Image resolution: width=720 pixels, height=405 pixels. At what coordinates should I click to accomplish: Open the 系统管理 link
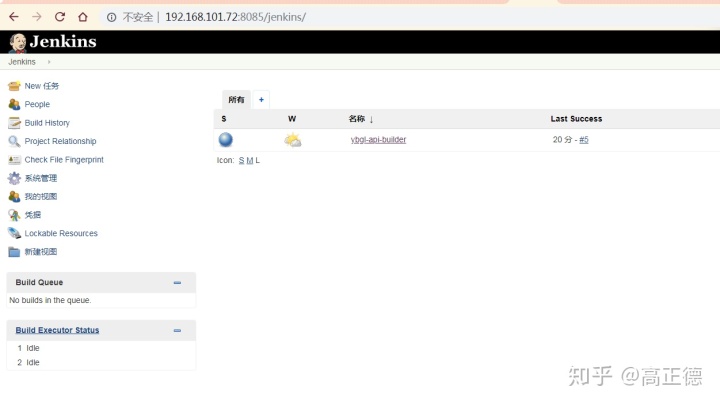point(41,178)
